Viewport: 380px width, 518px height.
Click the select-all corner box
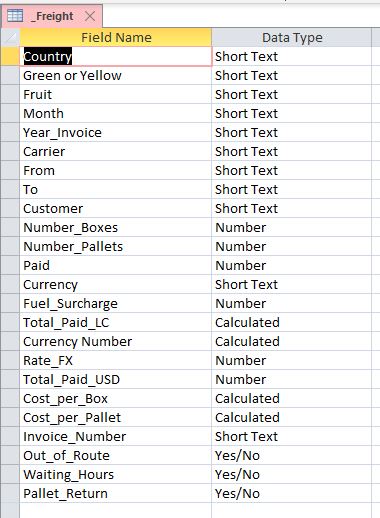point(10,37)
